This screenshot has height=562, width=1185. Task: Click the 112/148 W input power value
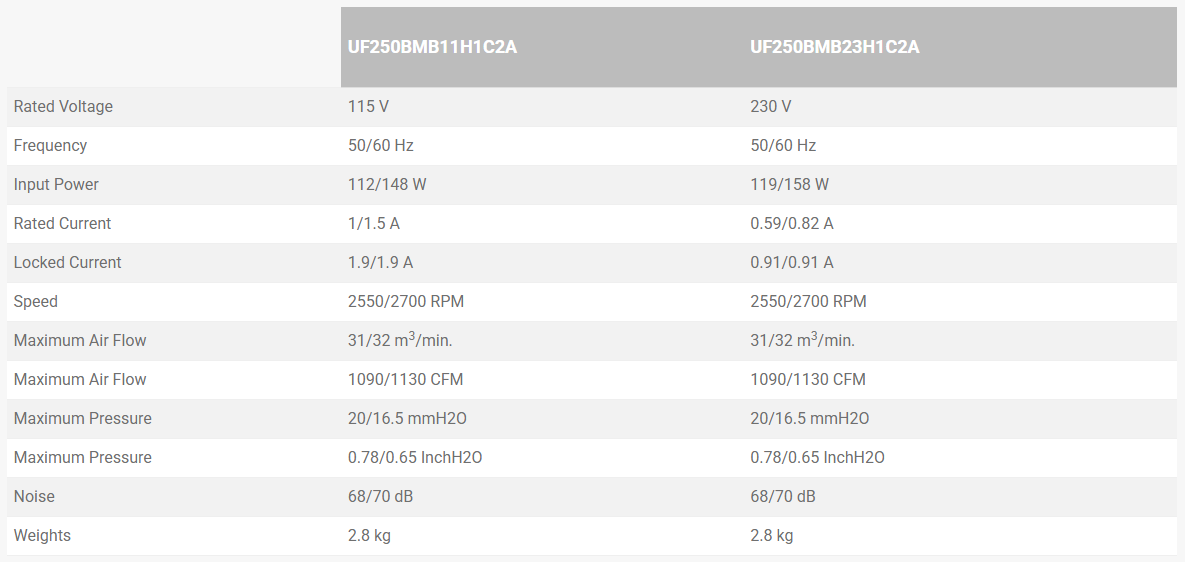tap(387, 185)
